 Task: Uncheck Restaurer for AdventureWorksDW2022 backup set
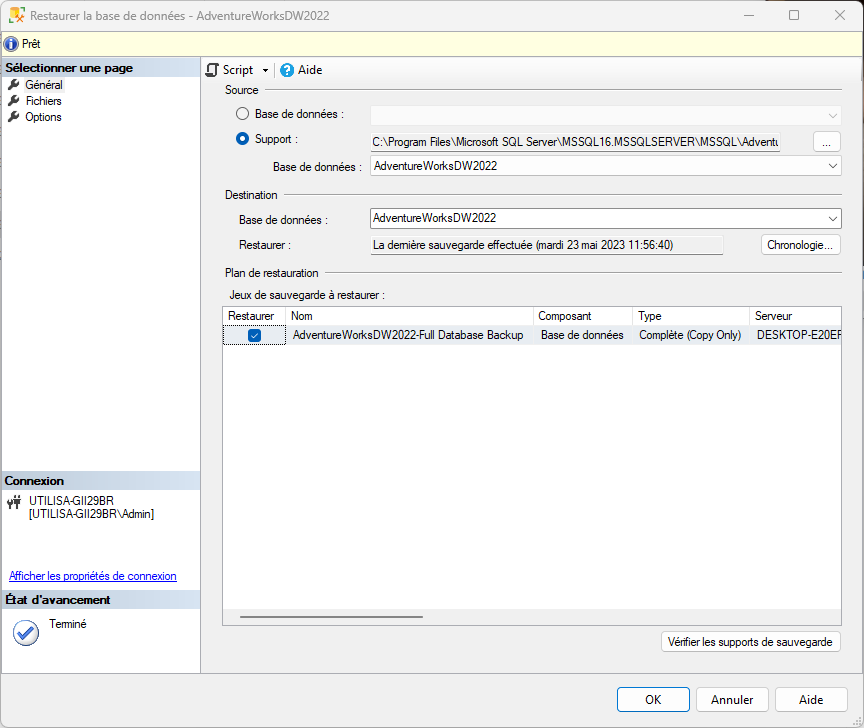(x=254, y=335)
